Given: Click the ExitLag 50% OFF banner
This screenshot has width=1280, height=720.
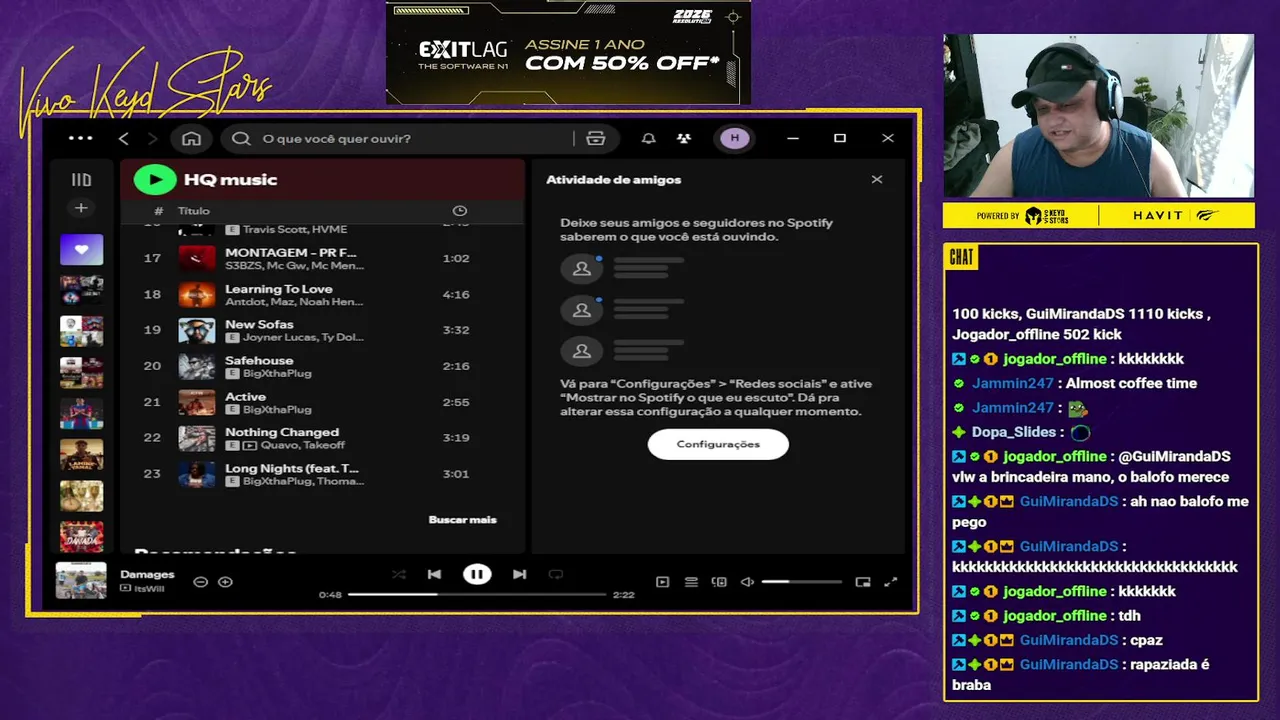Looking at the screenshot, I should point(568,52).
